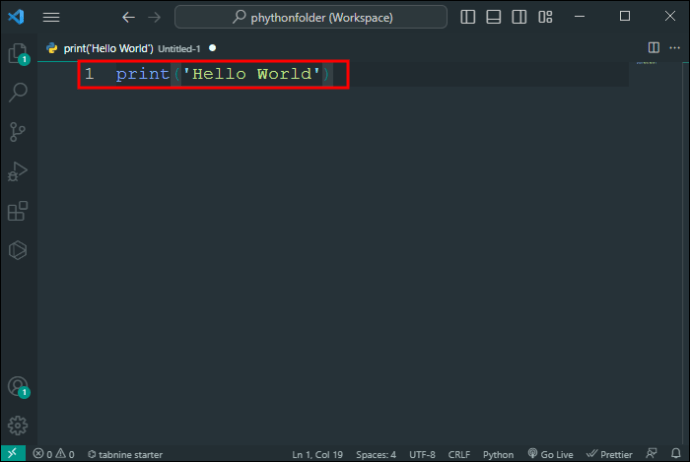Change encoding via UTF-8

point(422,454)
